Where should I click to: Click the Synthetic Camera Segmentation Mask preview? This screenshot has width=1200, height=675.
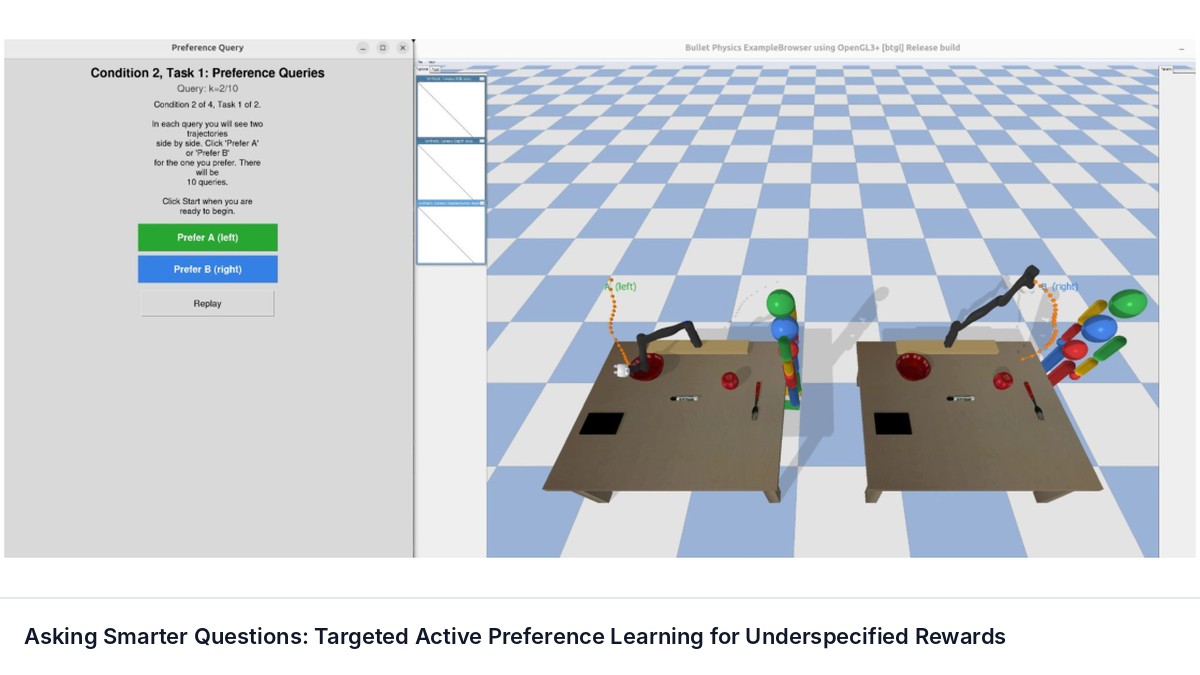click(451, 235)
